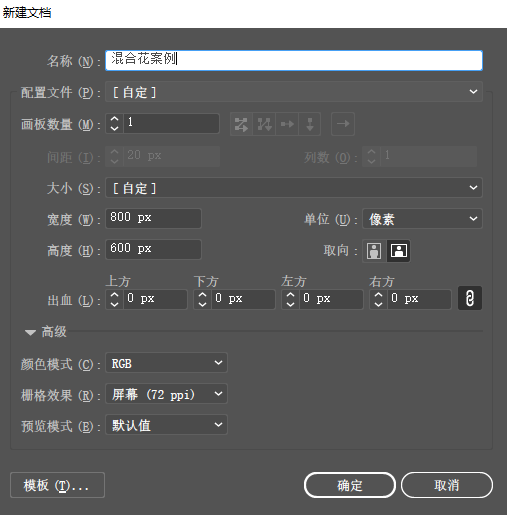The width and height of the screenshot is (507, 515).
Task: Open the 模板(T)... templates button
Action: point(57,485)
